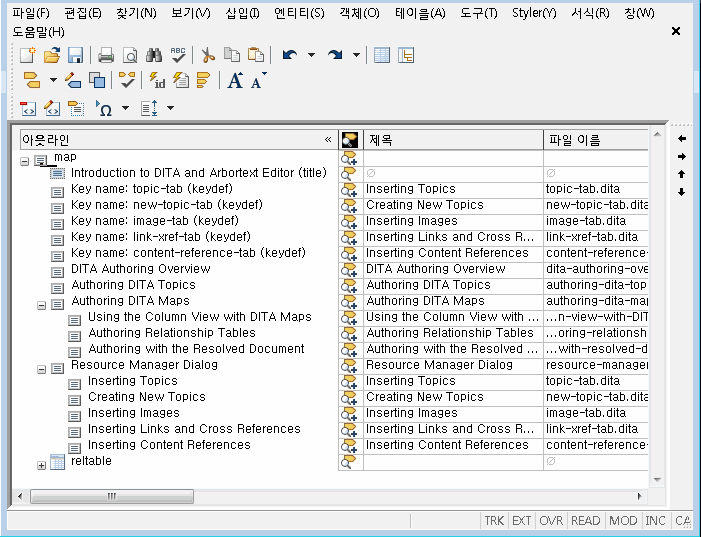The image size is (701, 537).
Task: Click the Open file folder icon
Action: coord(52,55)
